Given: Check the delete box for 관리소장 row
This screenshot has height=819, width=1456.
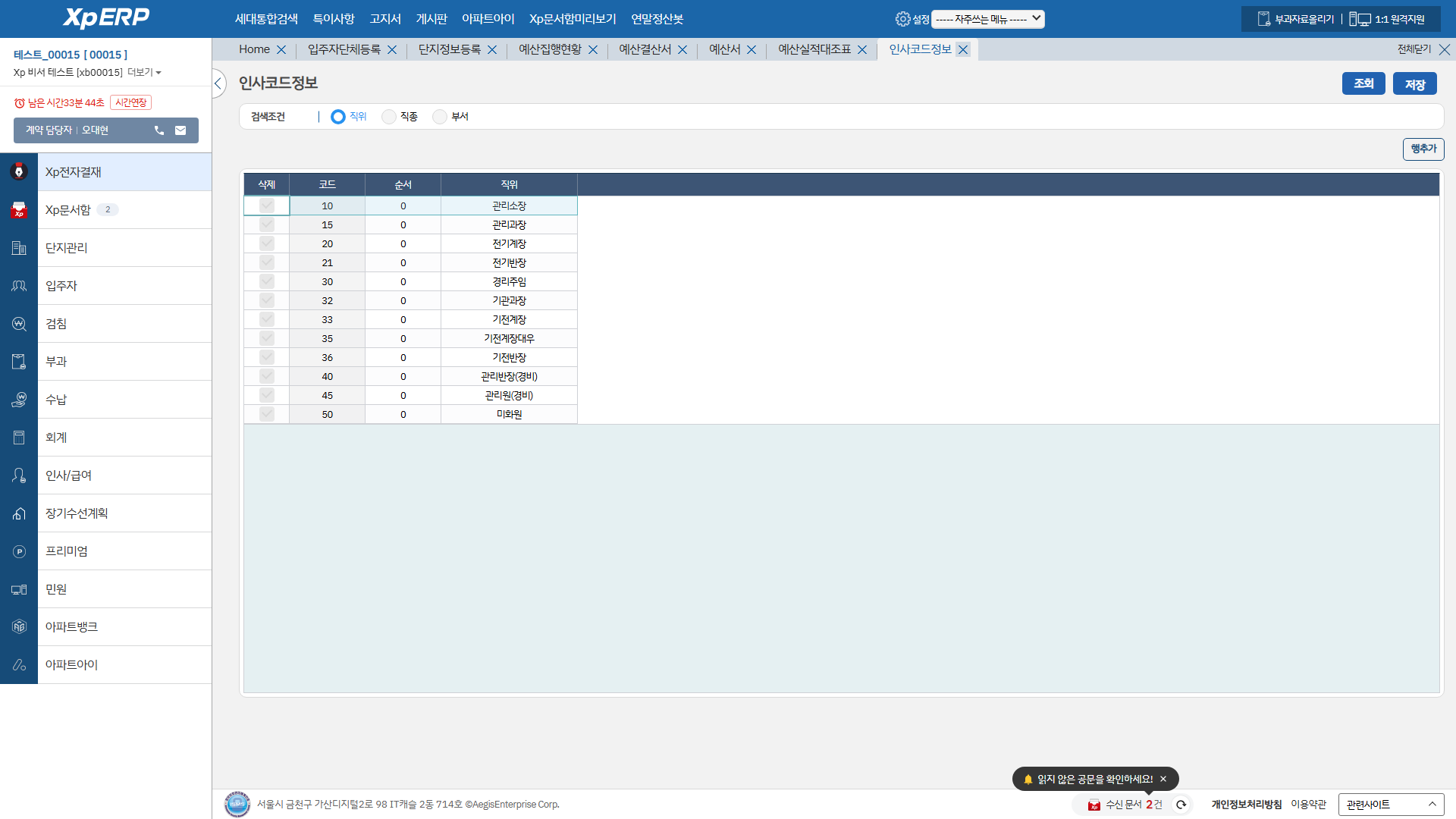Looking at the screenshot, I should pos(266,206).
